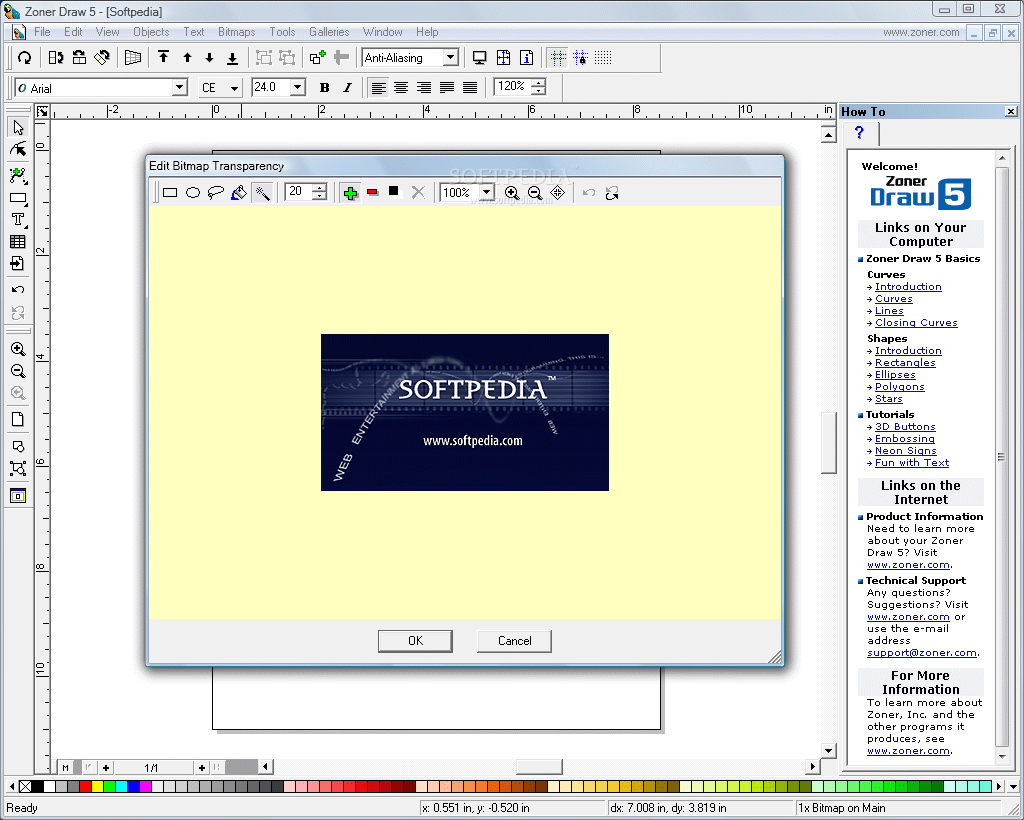Open the File menu
The height and width of the screenshot is (820, 1024).
tap(42, 31)
